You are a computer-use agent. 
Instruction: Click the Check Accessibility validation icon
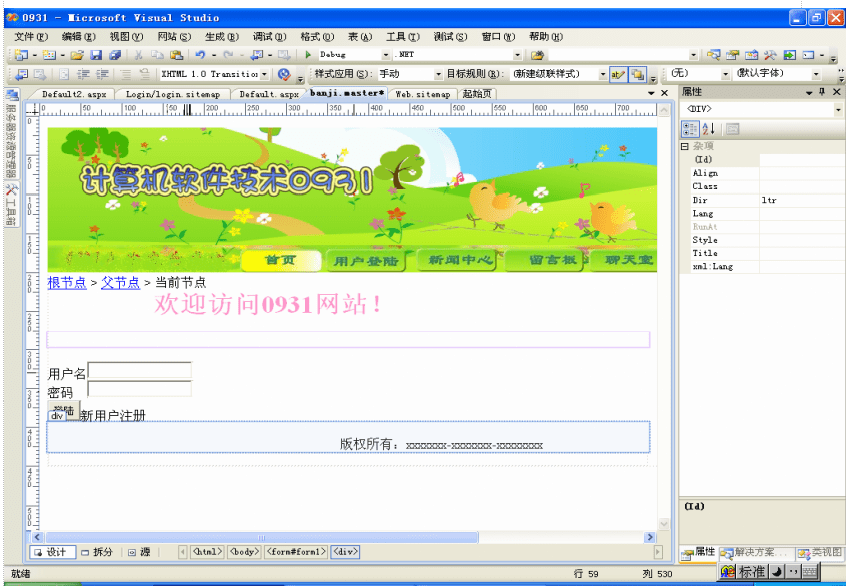(284, 74)
